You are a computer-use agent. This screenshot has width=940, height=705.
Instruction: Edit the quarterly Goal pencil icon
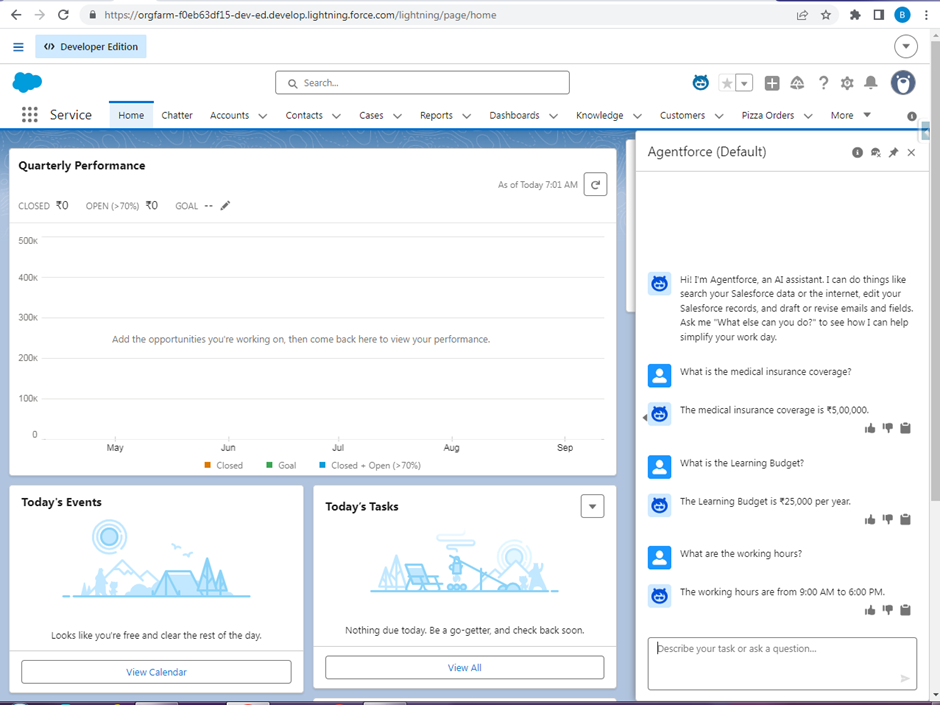point(225,206)
